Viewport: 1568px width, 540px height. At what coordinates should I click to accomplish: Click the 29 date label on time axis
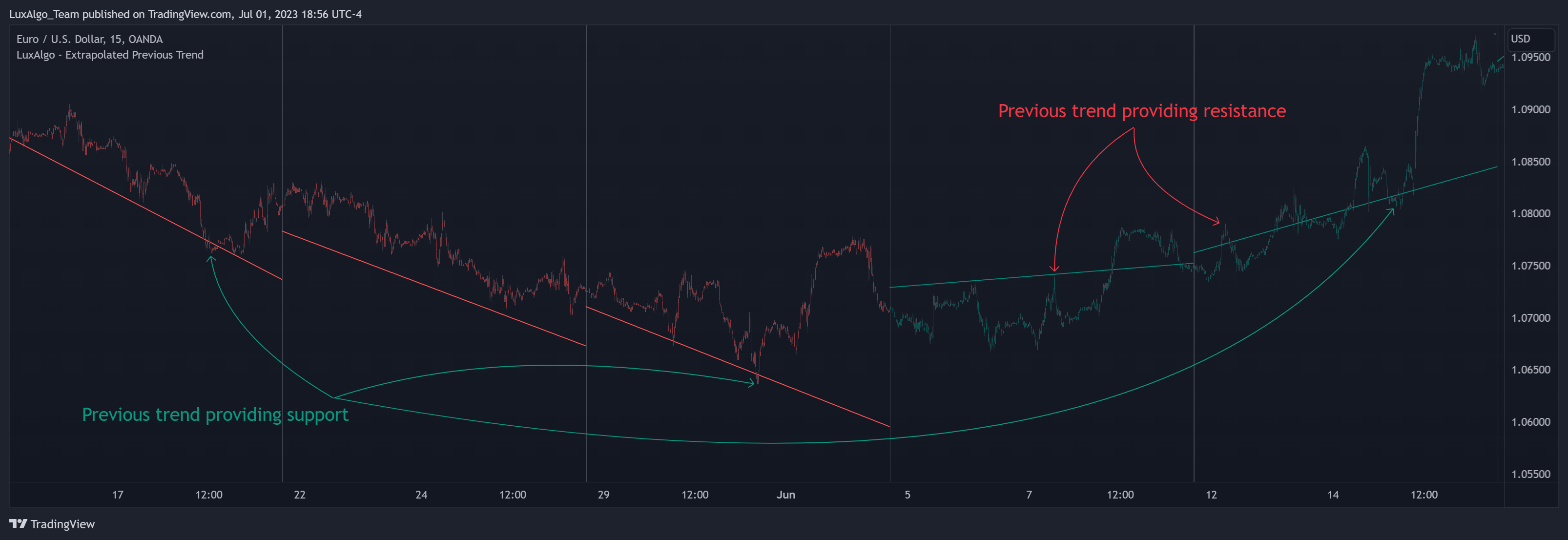coord(603,495)
